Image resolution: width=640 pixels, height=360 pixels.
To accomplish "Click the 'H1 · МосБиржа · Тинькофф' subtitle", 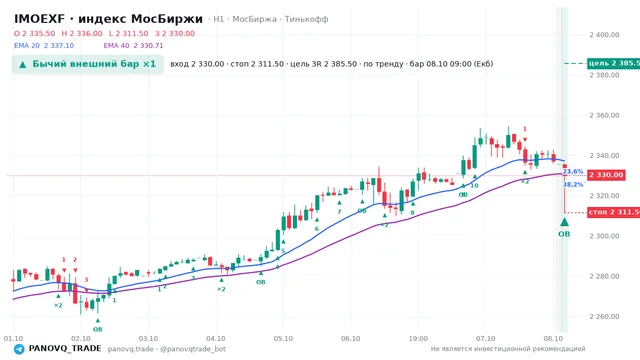I will click(270, 19).
